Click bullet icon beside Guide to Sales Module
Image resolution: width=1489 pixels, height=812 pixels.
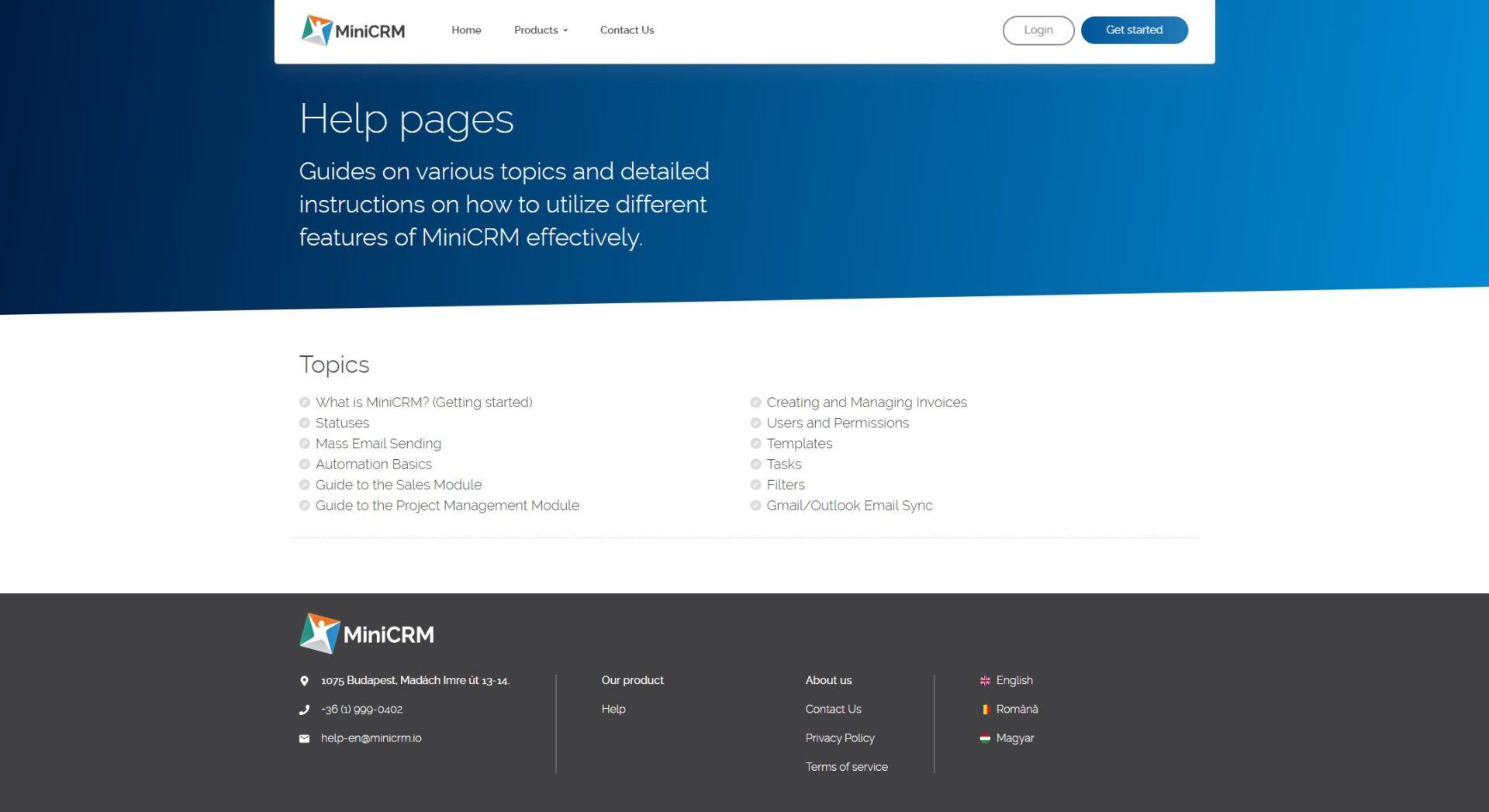305,485
